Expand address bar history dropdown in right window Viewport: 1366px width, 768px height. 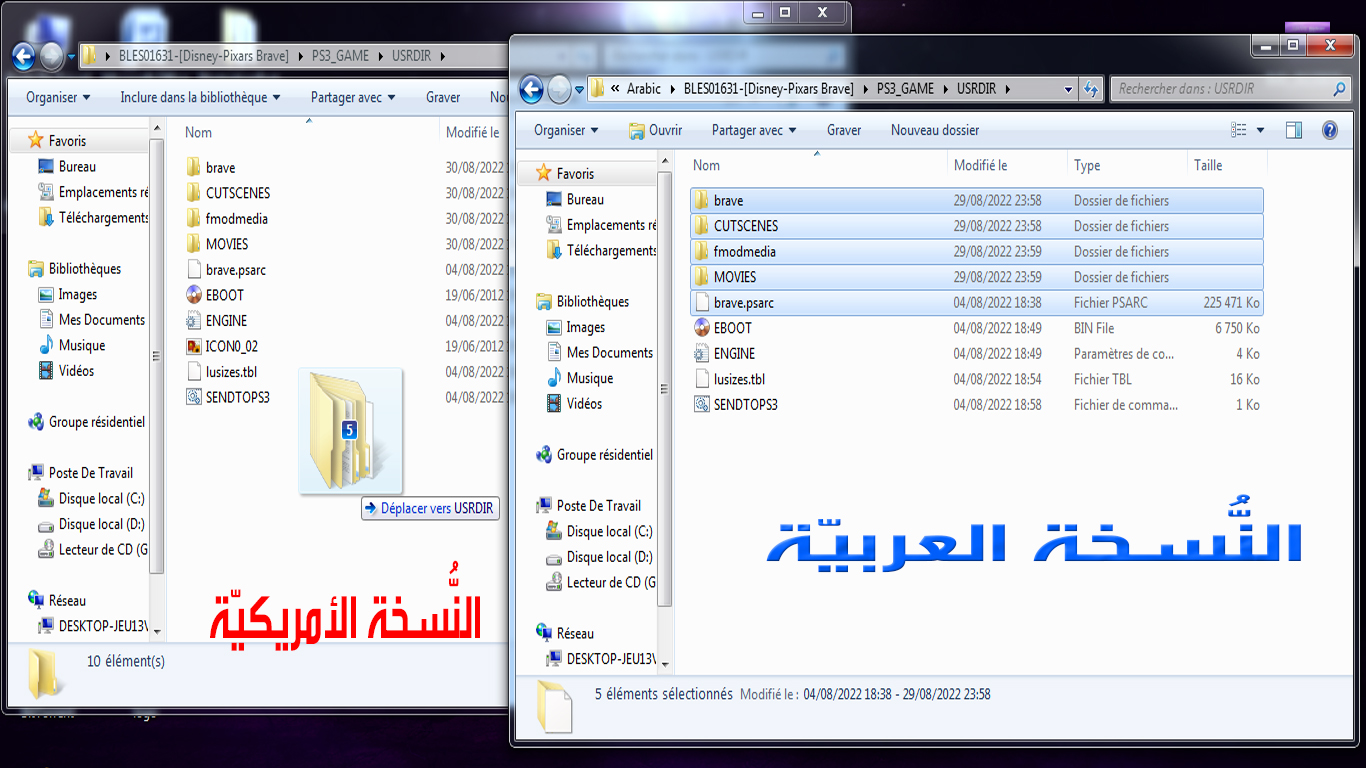pos(1068,89)
